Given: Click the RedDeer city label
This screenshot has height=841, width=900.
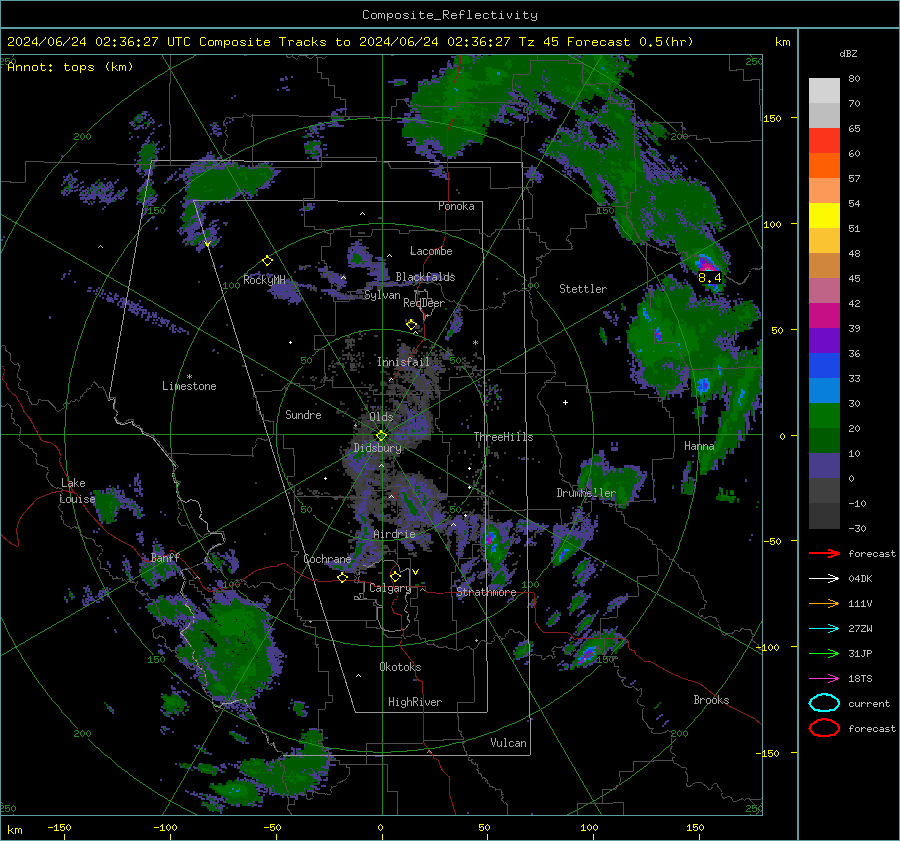Looking at the screenshot, I should click(x=424, y=303).
